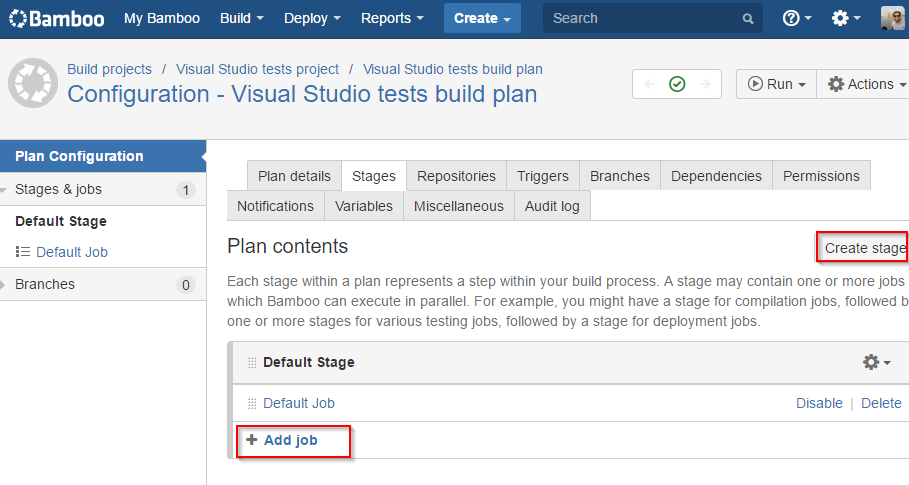This screenshot has height=485, width=909.
Task: Collapse the Stages & jobs section
Action: 3,189
